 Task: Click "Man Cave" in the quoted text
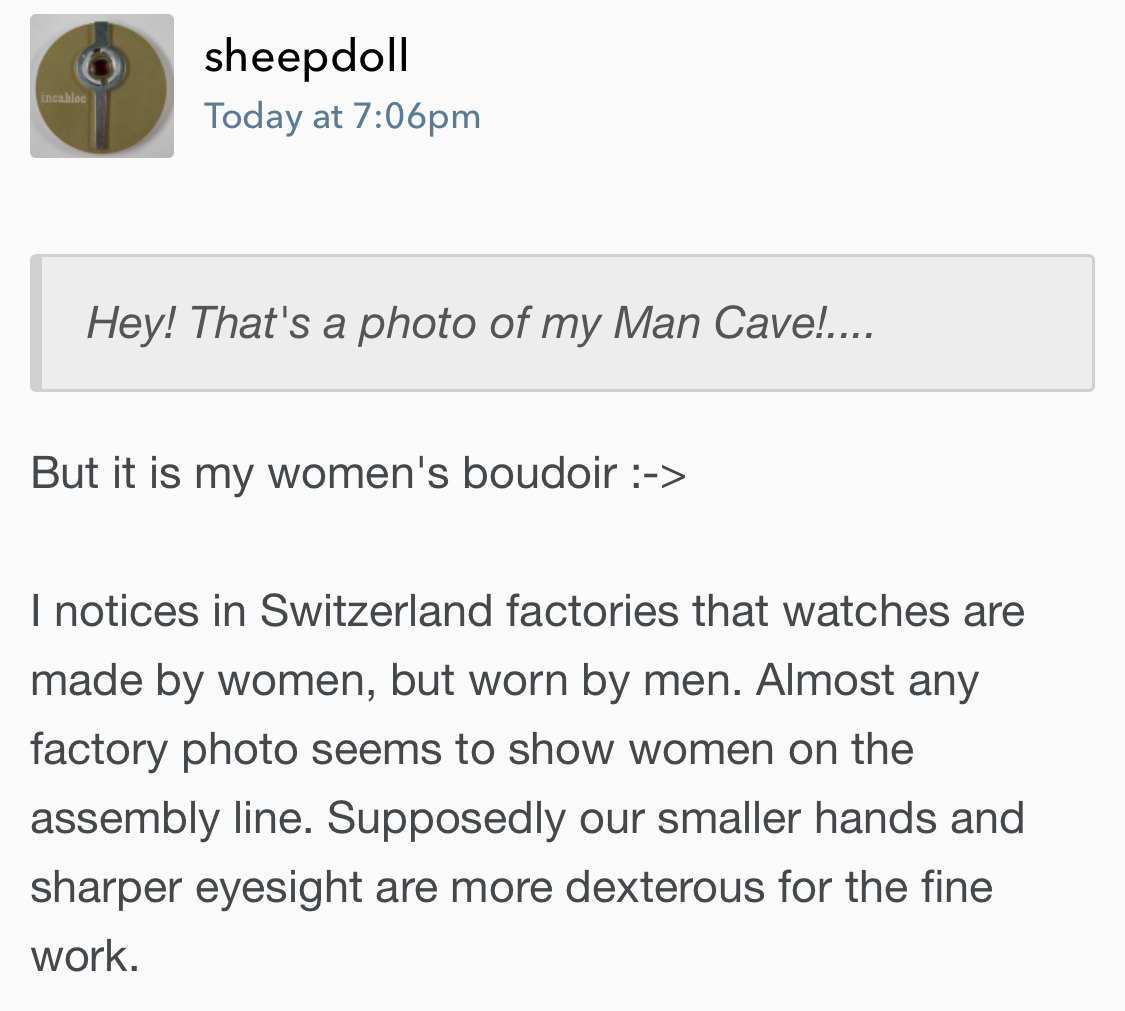714,323
